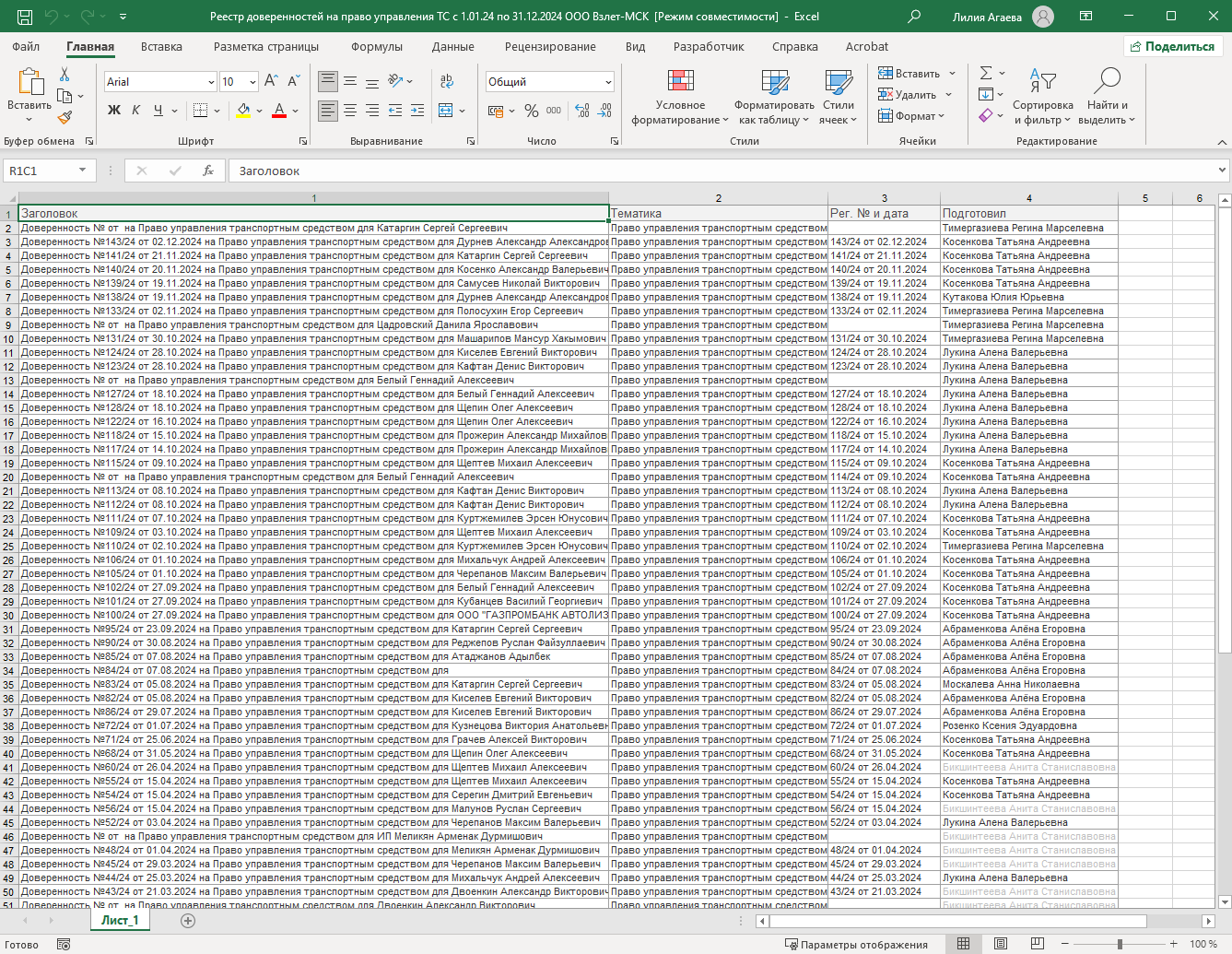Click the Save icon in title bar
This screenshot has width=1232, height=954.
25,17
